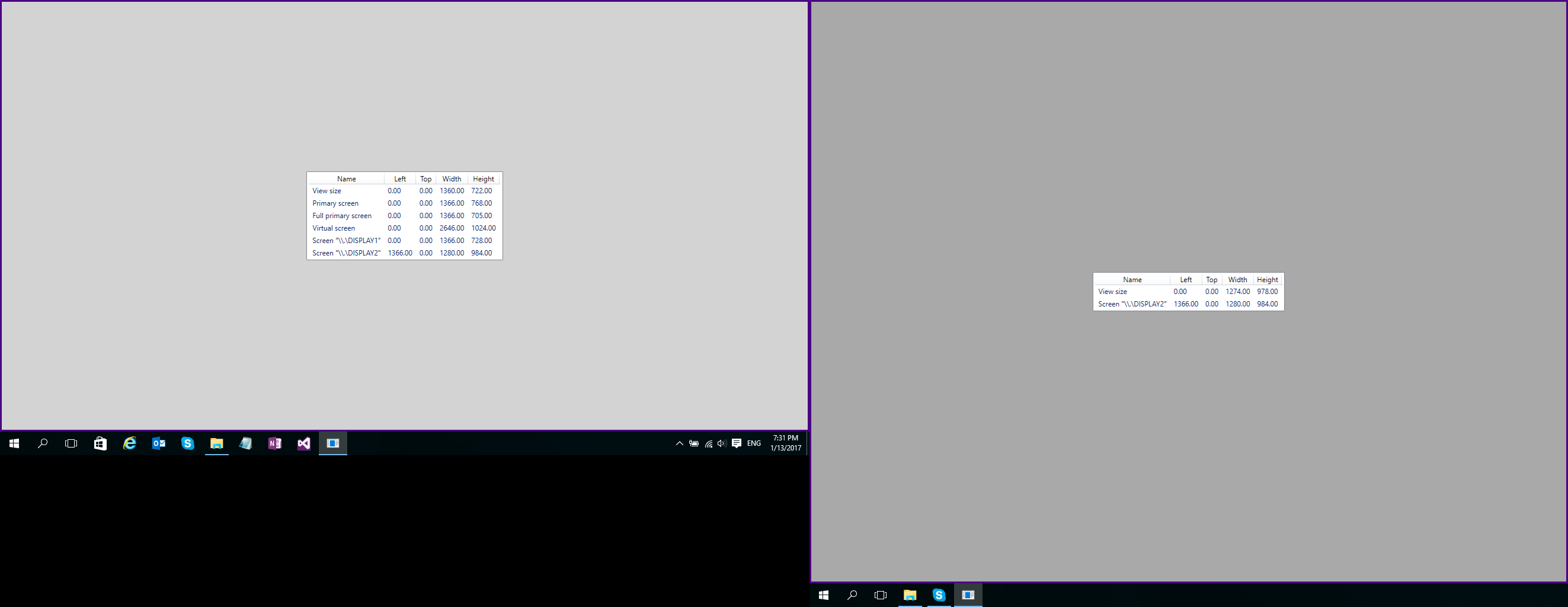The image size is (1568, 607).
Task: Click the height value 722.00
Action: click(x=481, y=191)
